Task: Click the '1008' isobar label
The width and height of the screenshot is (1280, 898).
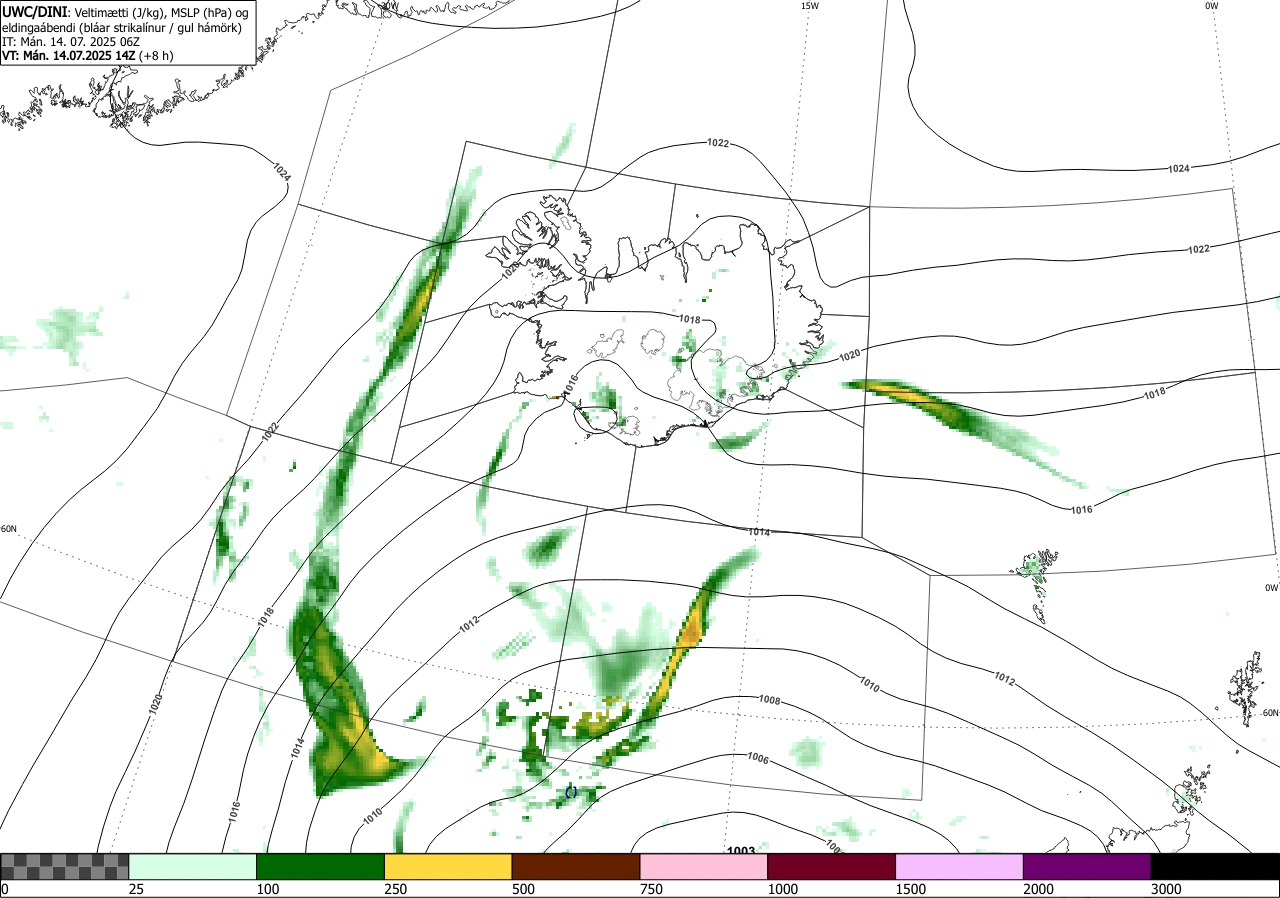Action: (x=769, y=699)
